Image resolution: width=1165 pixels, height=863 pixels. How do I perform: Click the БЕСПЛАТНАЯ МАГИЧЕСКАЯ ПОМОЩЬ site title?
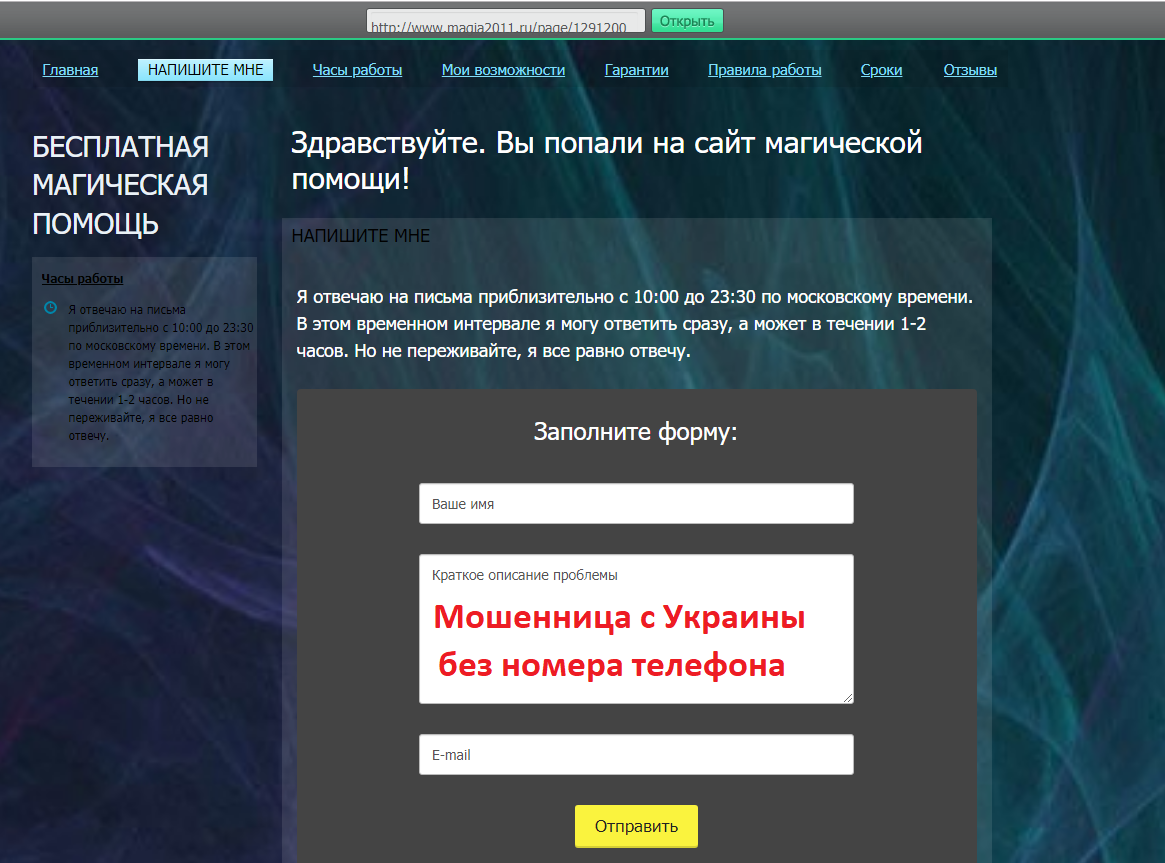pos(120,186)
